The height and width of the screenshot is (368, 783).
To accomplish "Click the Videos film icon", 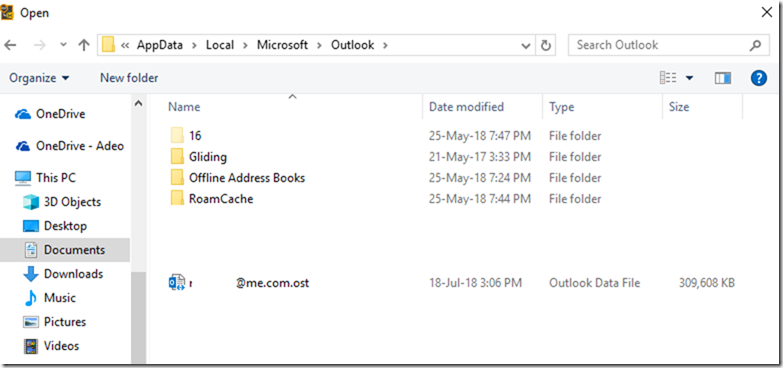I will click(x=31, y=346).
